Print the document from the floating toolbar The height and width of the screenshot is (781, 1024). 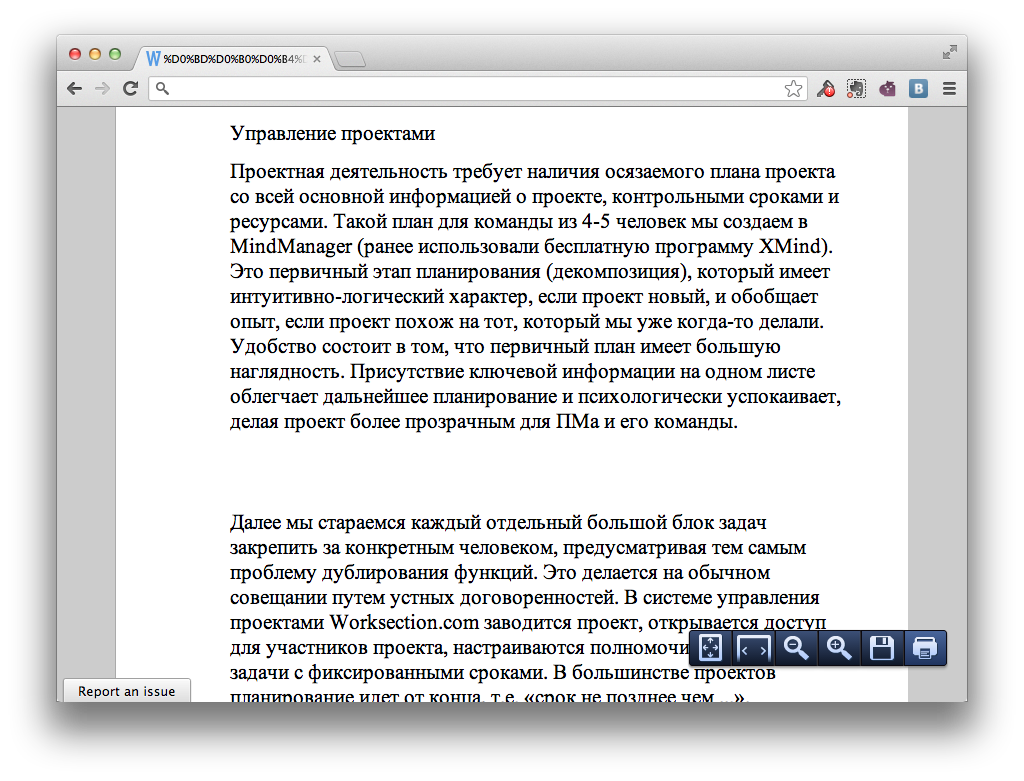click(x=924, y=648)
